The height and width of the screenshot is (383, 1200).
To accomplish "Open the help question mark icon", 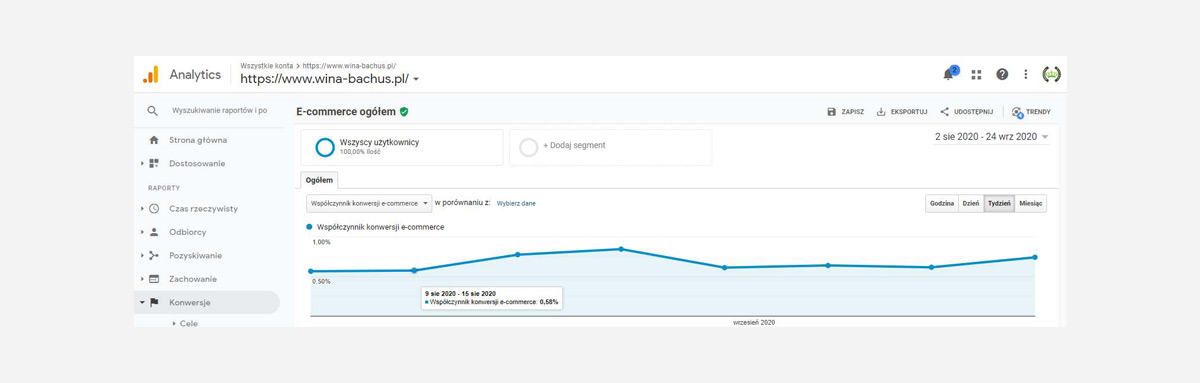I will (x=1002, y=74).
